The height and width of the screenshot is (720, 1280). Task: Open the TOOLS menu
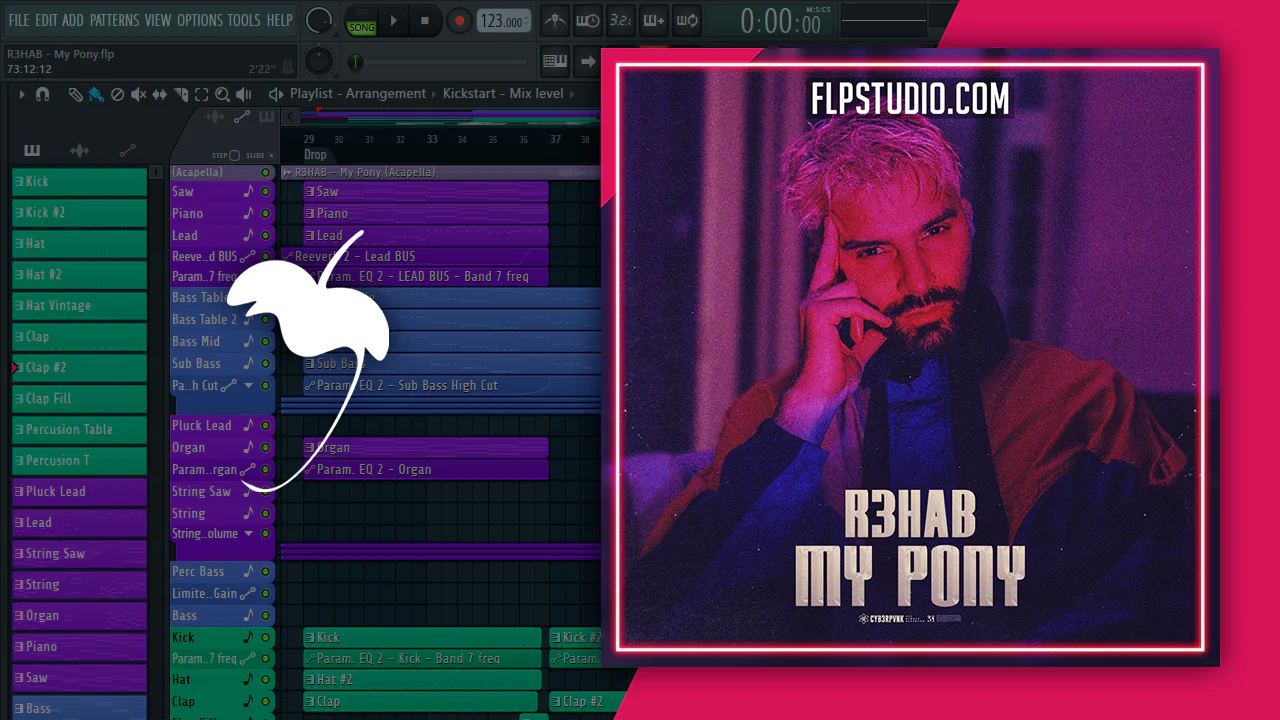click(244, 20)
